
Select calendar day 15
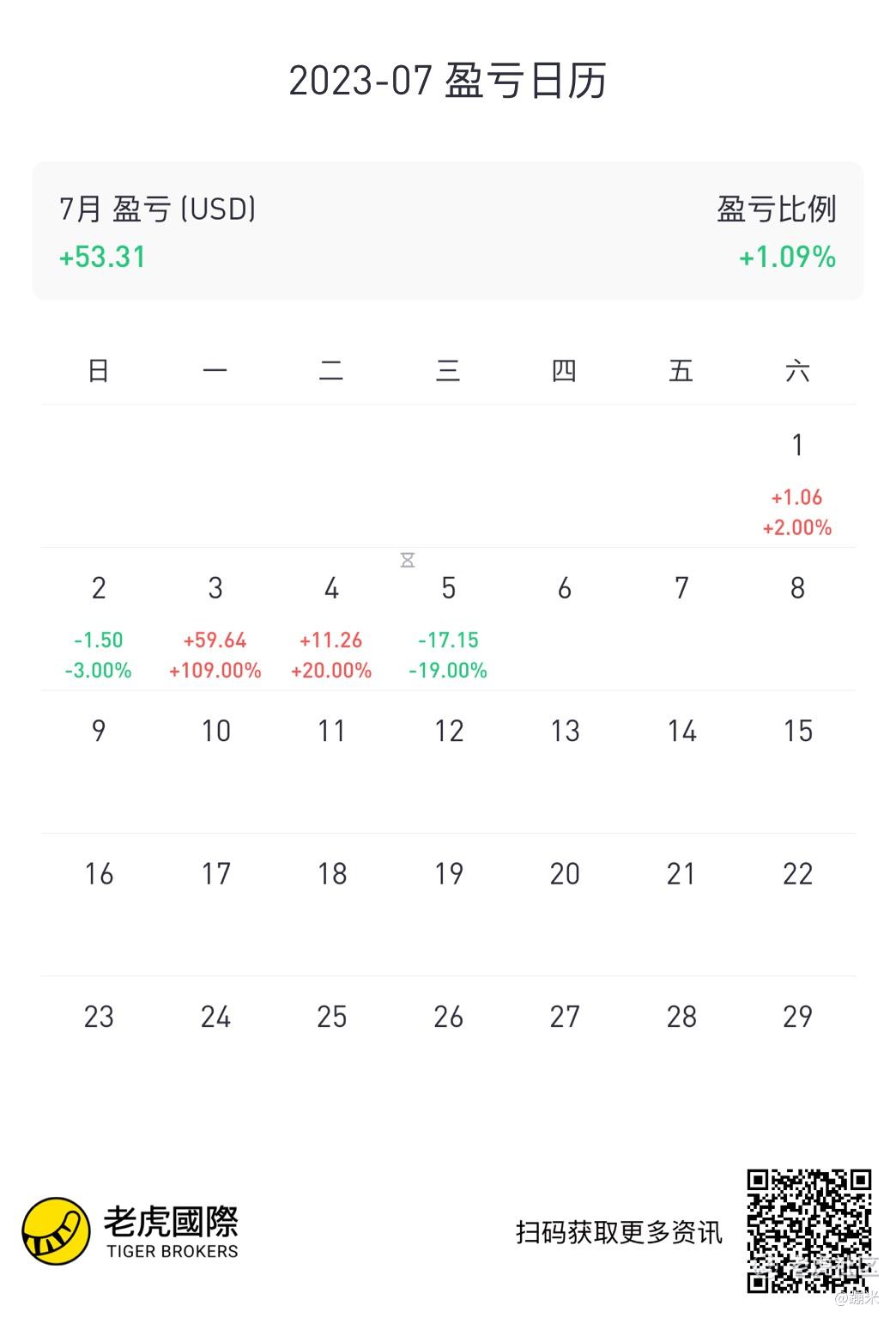(x=797, y=731)
